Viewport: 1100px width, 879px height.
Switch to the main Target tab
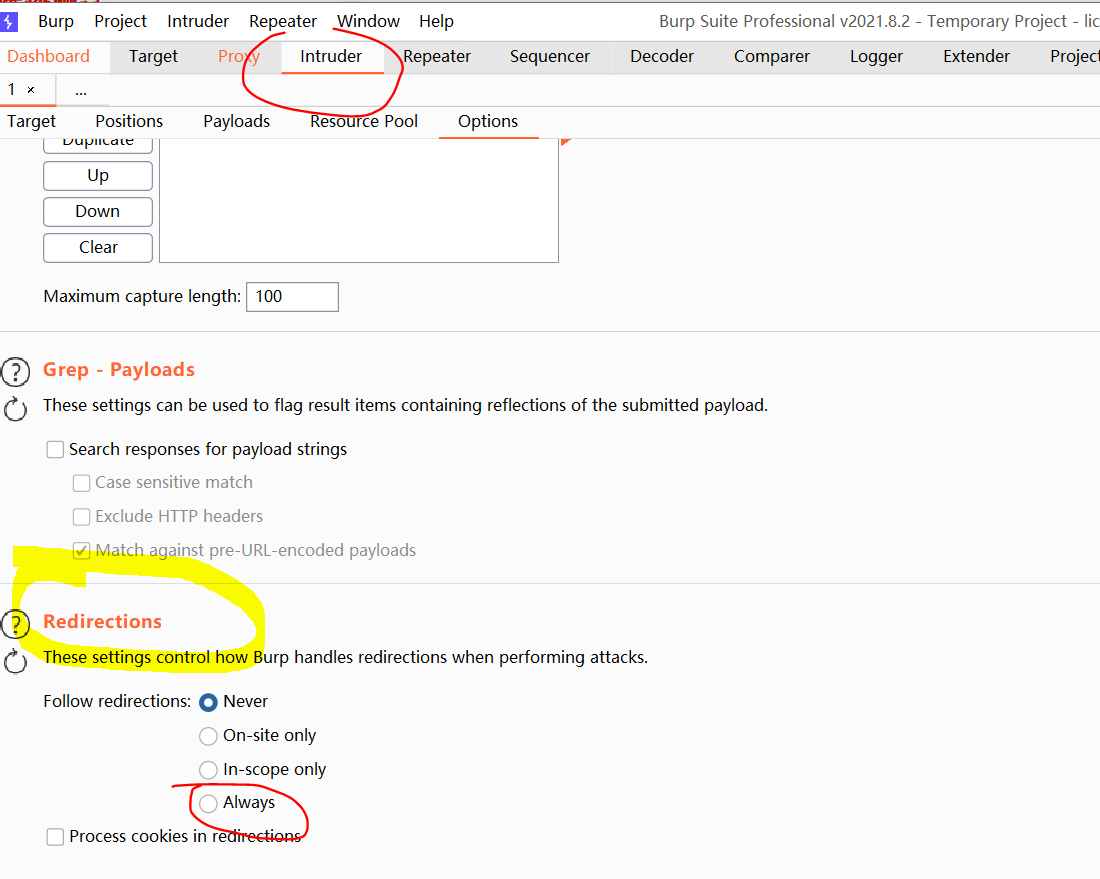(154, 56)
